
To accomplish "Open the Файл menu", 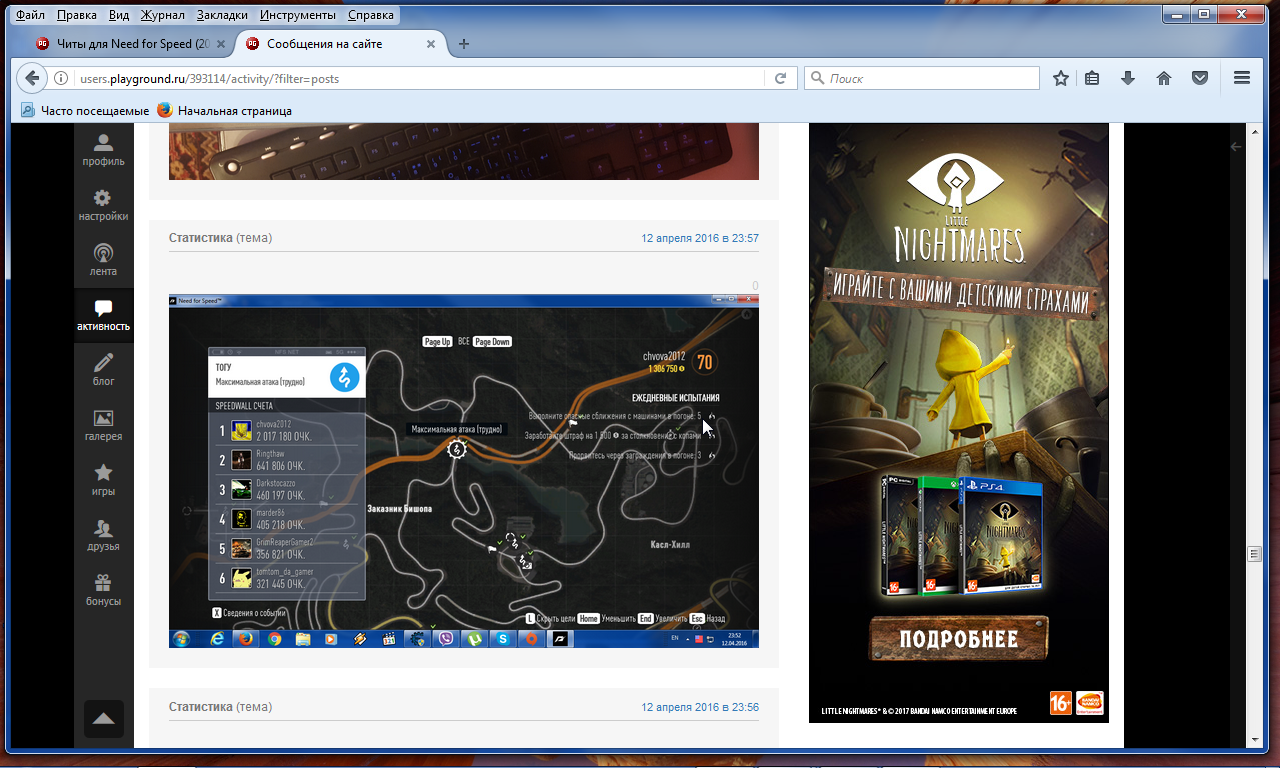I will coord(30,15).
